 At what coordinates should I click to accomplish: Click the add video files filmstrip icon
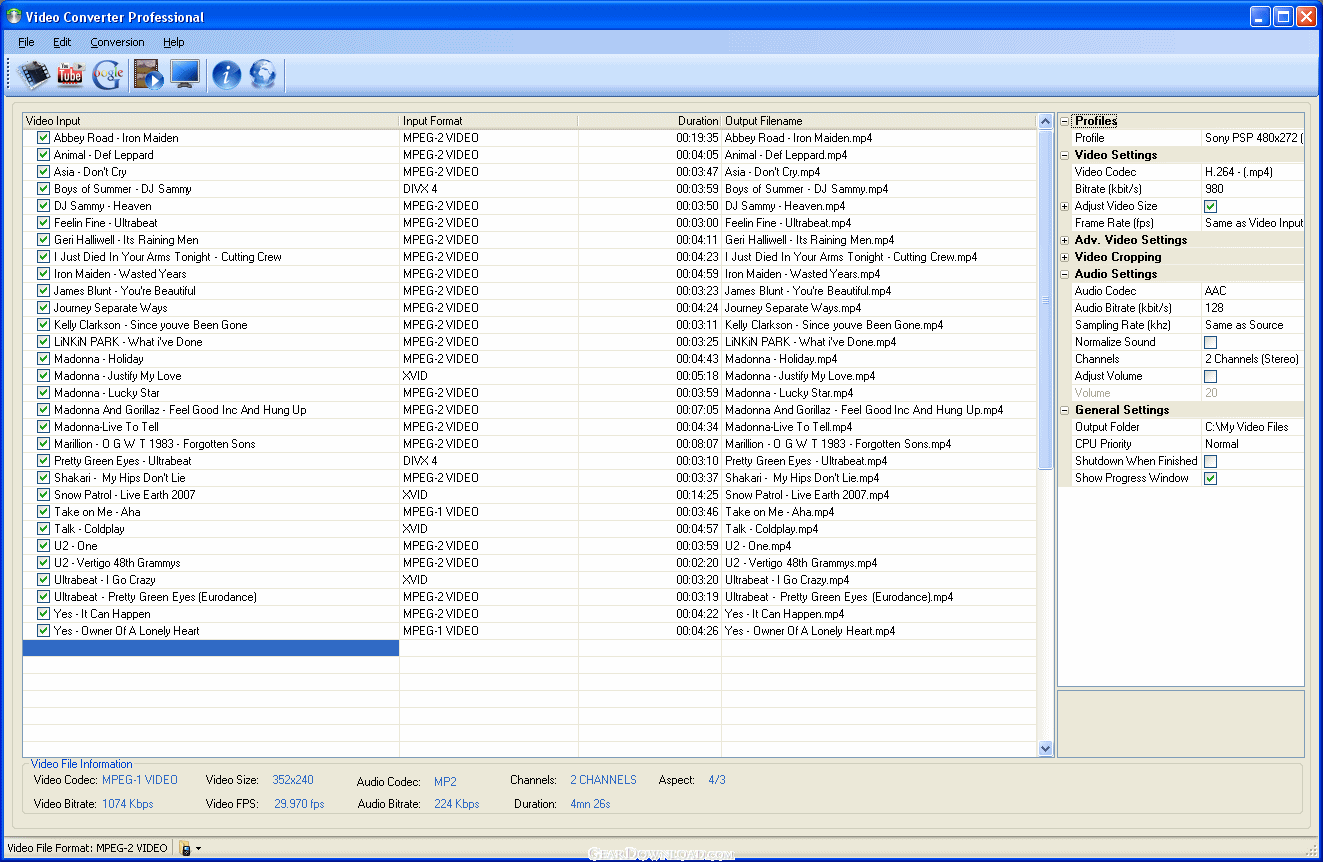(x=34, y=74)
